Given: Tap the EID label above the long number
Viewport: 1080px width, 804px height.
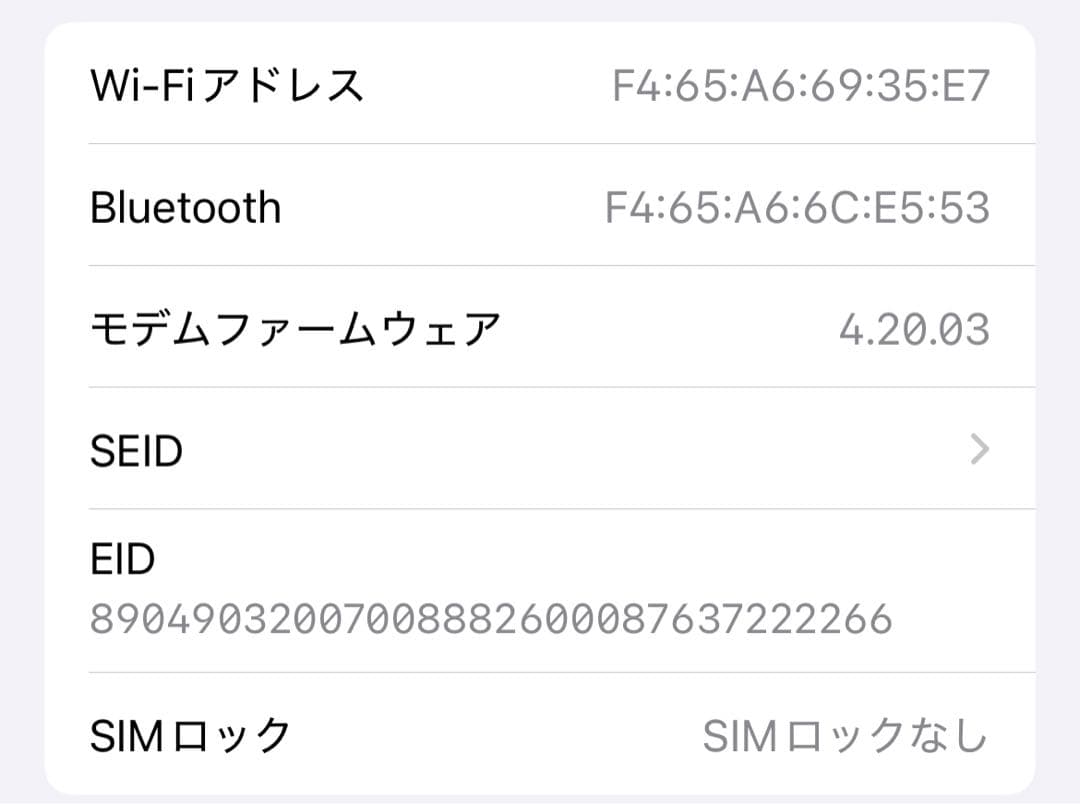Looking at the screenshot, I should pyautogui.click(x=120, y=560).
